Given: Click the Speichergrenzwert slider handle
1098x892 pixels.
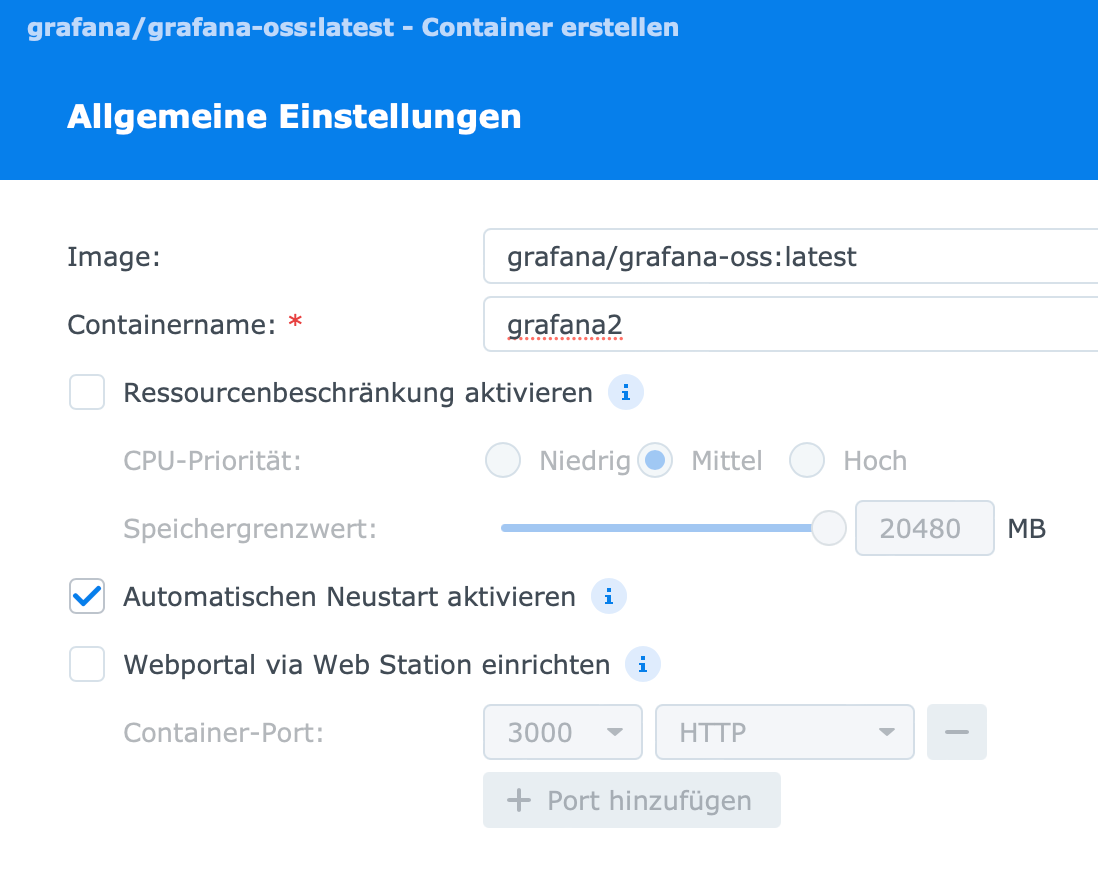Looking at the screenshot, I should [x=829, y=528].
